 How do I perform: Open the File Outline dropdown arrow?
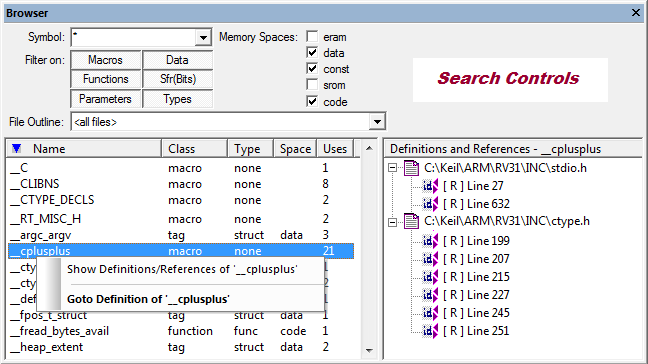[x=377, y=122]
